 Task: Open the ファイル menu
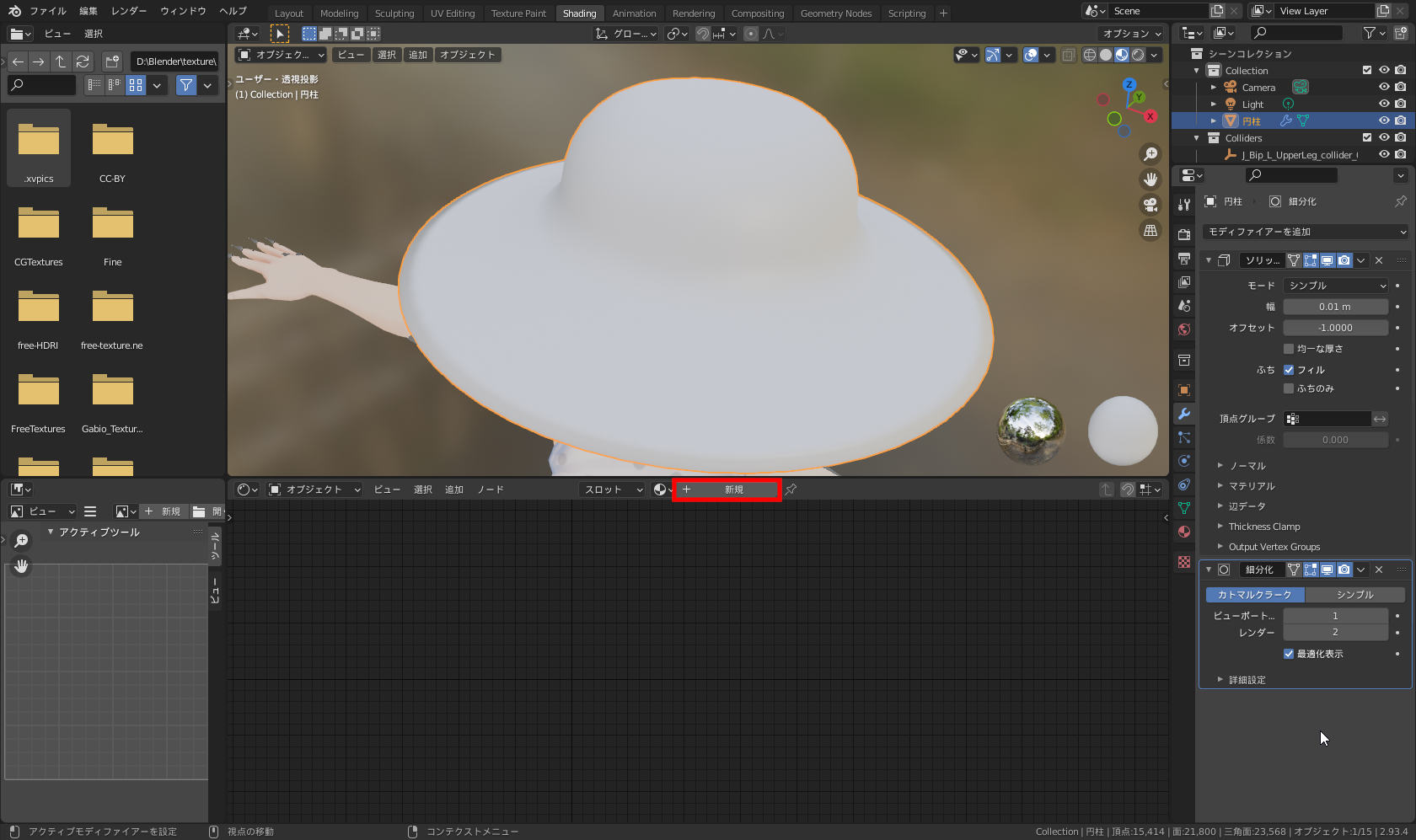point(48,11)
